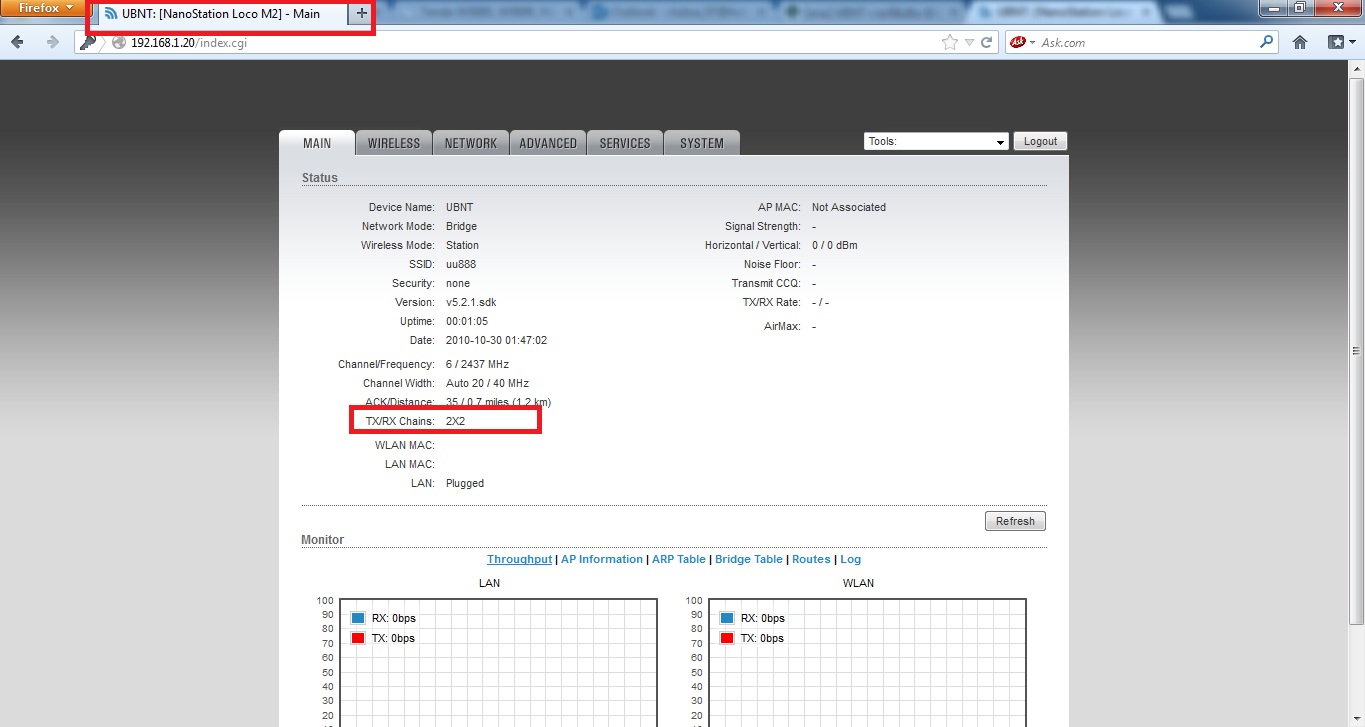This screenshot has width=1365, height=727.
Task: Open the SYSTEM tab
Action: [x=702, y=143]
